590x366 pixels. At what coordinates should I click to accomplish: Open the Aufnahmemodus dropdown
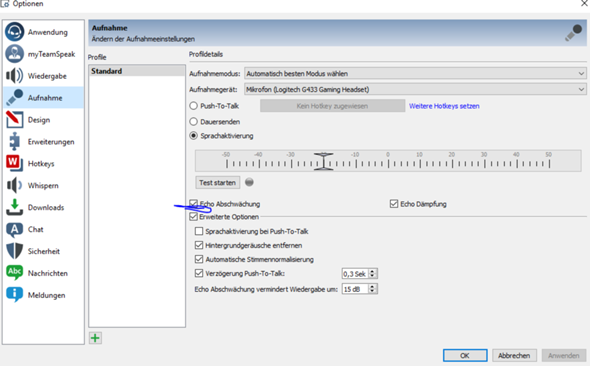click(x=415, y=74)
